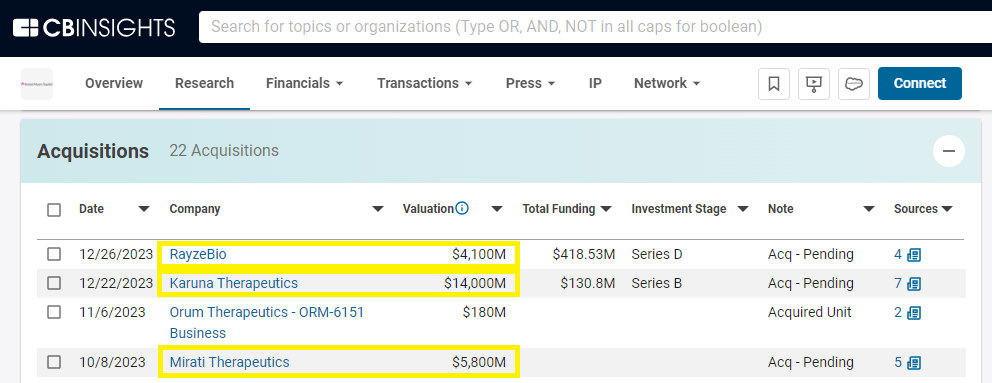Open the IP tab

[x=595, y=83]
